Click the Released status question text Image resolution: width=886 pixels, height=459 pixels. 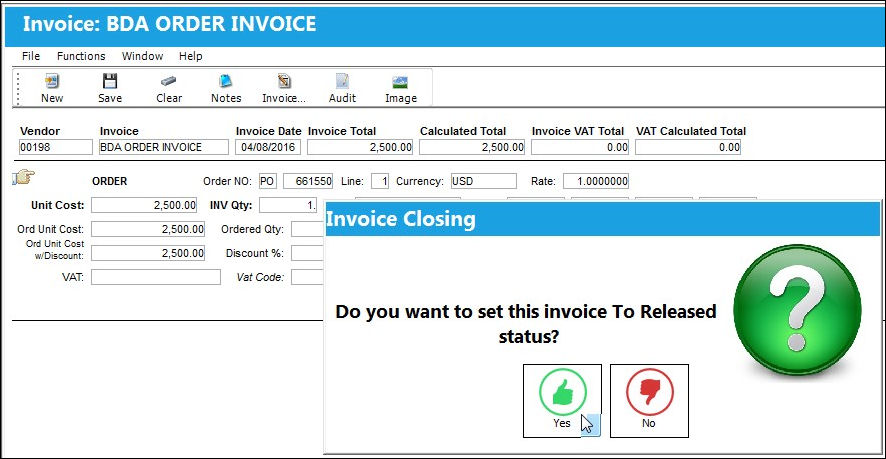pos(526,324)
